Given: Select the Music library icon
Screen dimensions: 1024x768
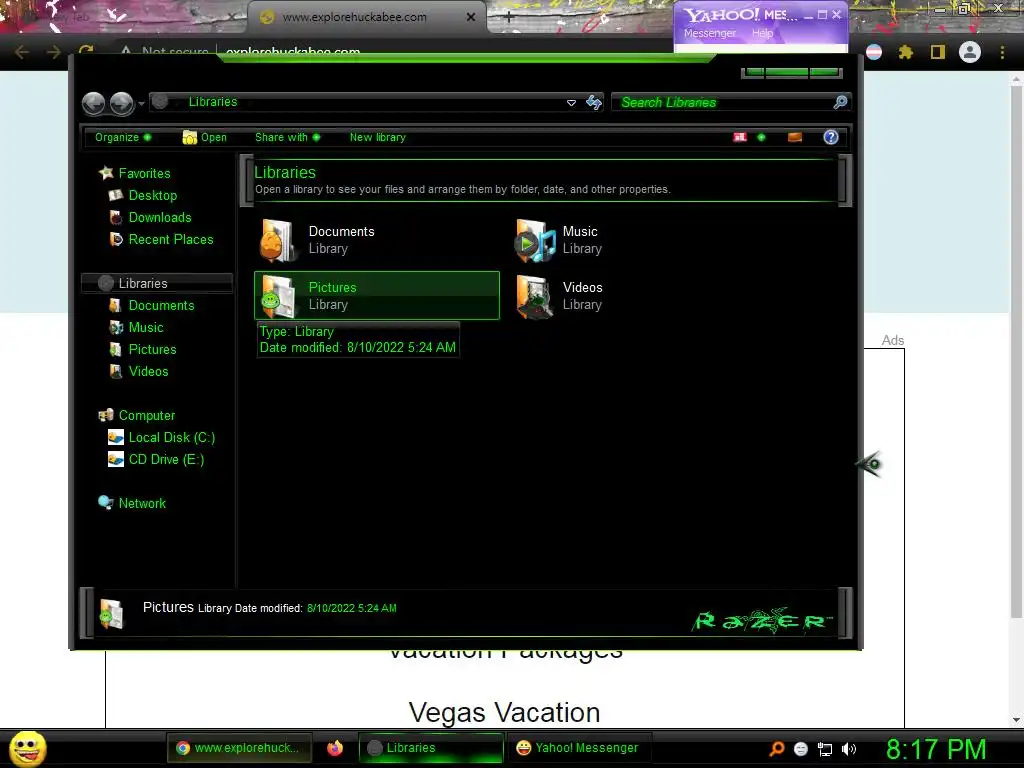Looking at the screenshot, I should click(x=534, y=240).
